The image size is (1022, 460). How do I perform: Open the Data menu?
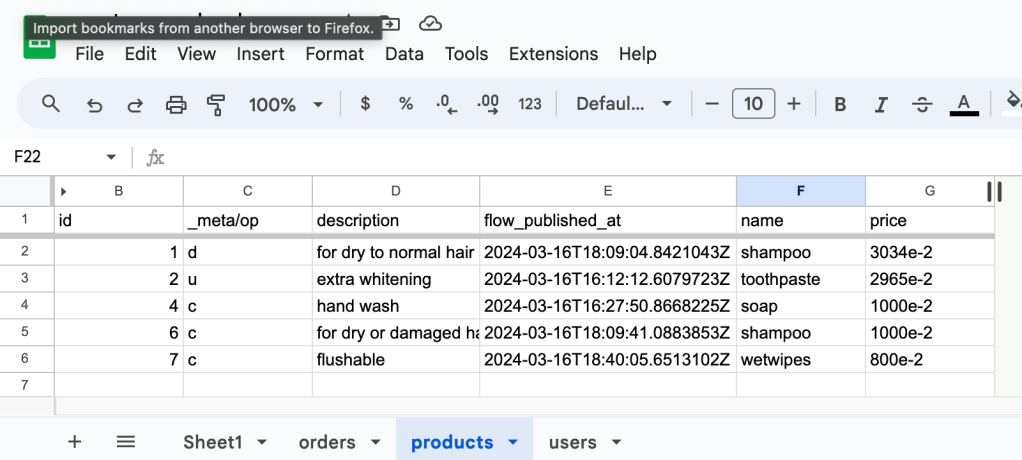coord(404,54)
